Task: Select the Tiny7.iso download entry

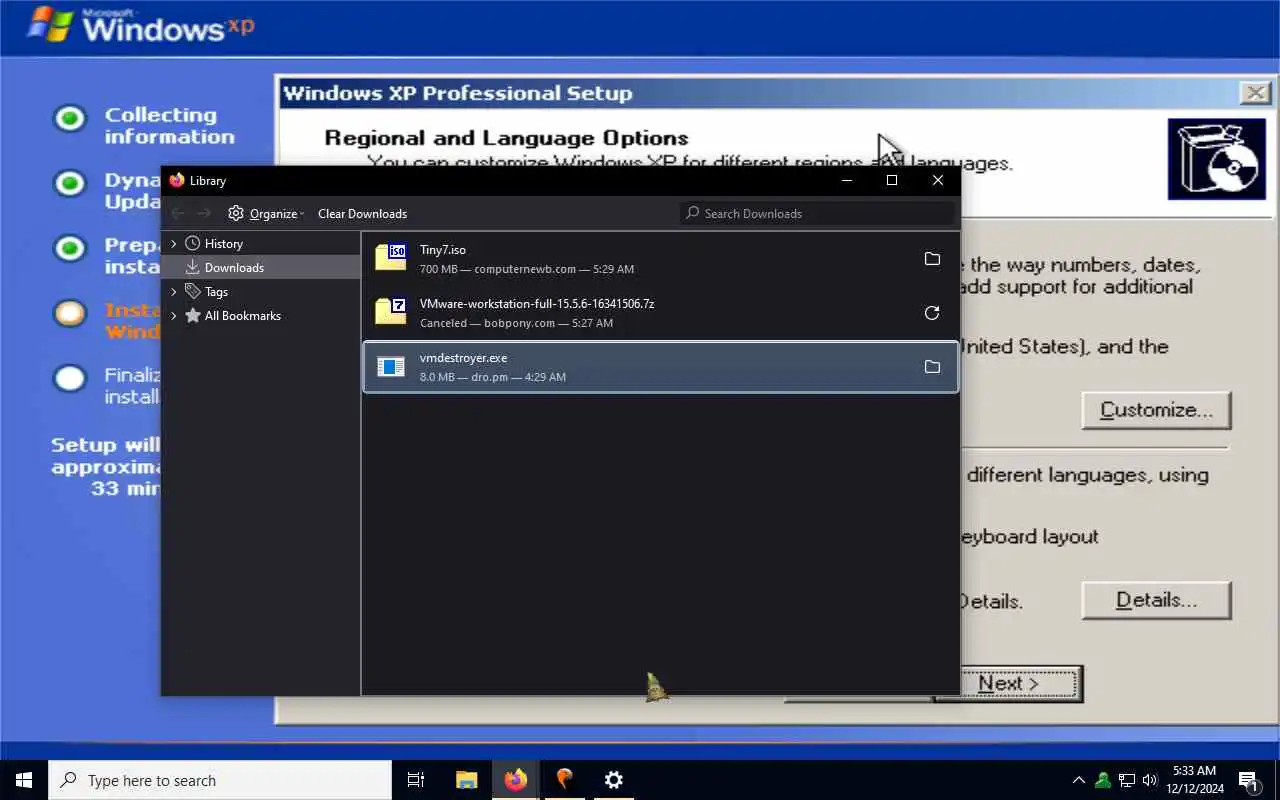Action: click(x=660, y=259)
